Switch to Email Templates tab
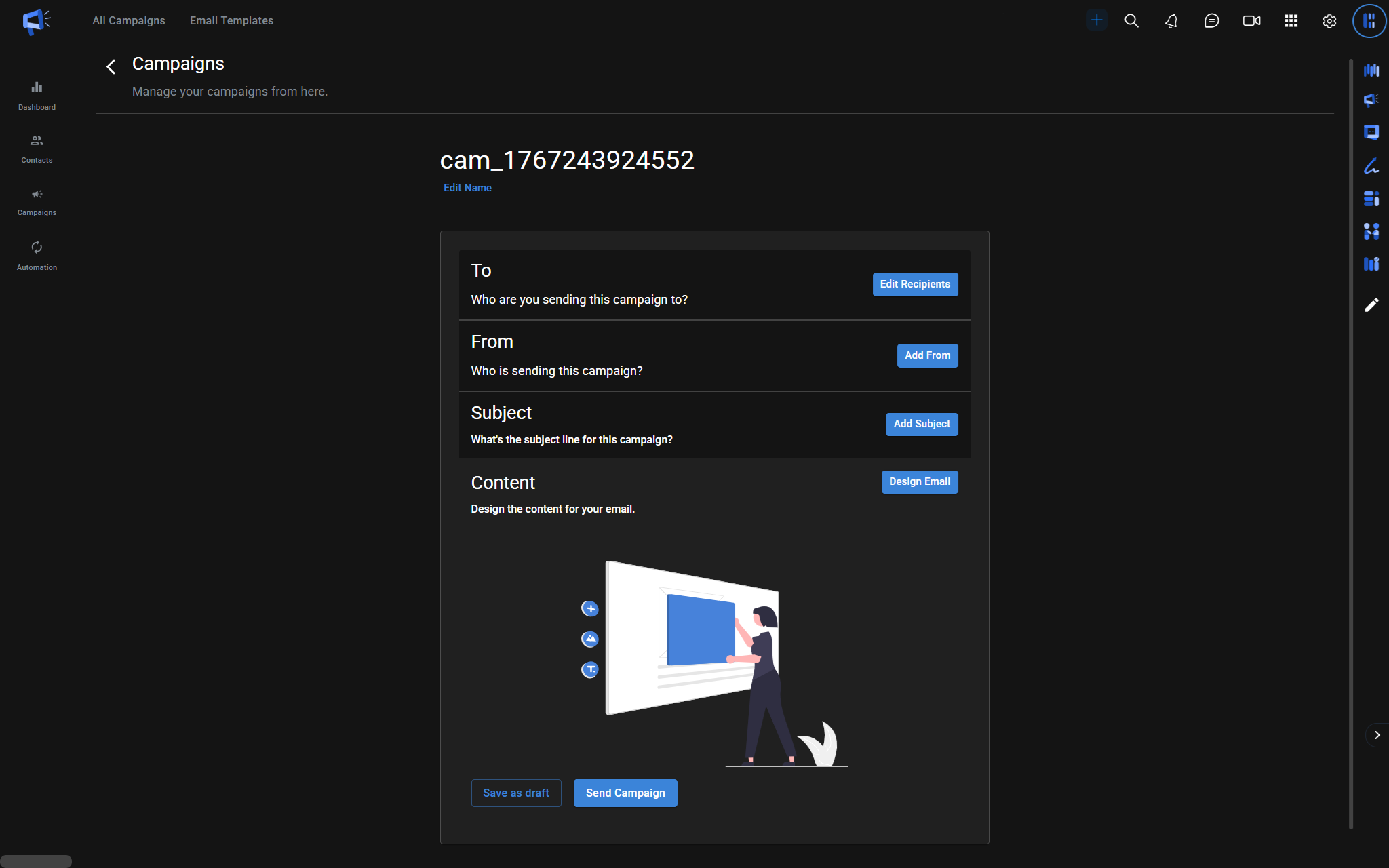1389x868 pixels. click(231, 20)
